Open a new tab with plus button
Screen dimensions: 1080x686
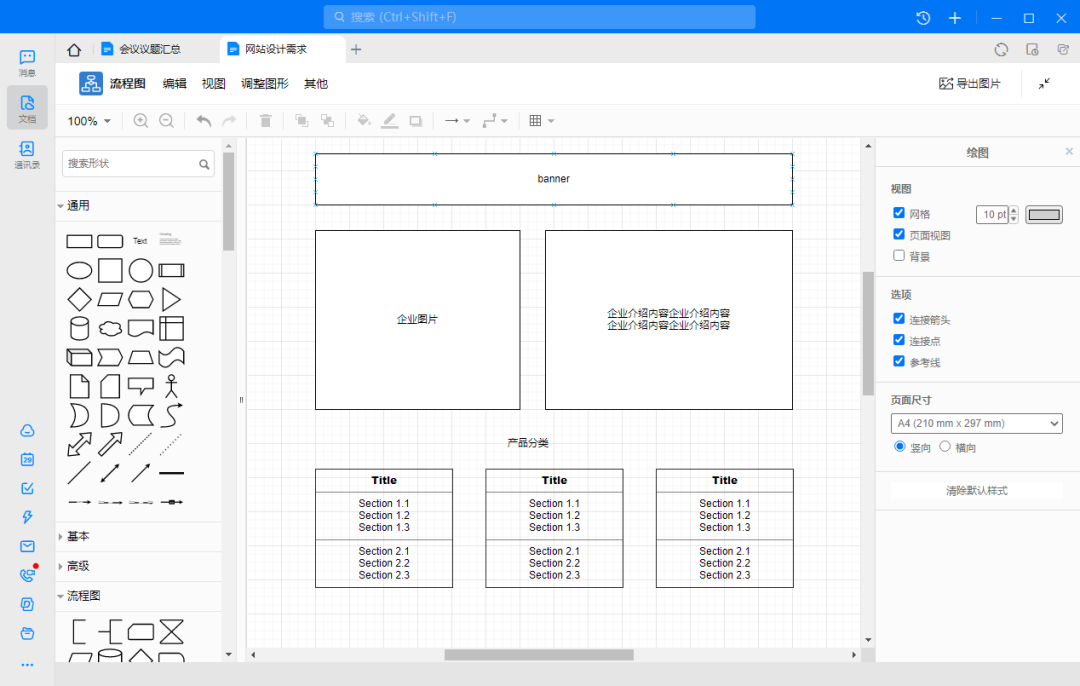point(356,49)
